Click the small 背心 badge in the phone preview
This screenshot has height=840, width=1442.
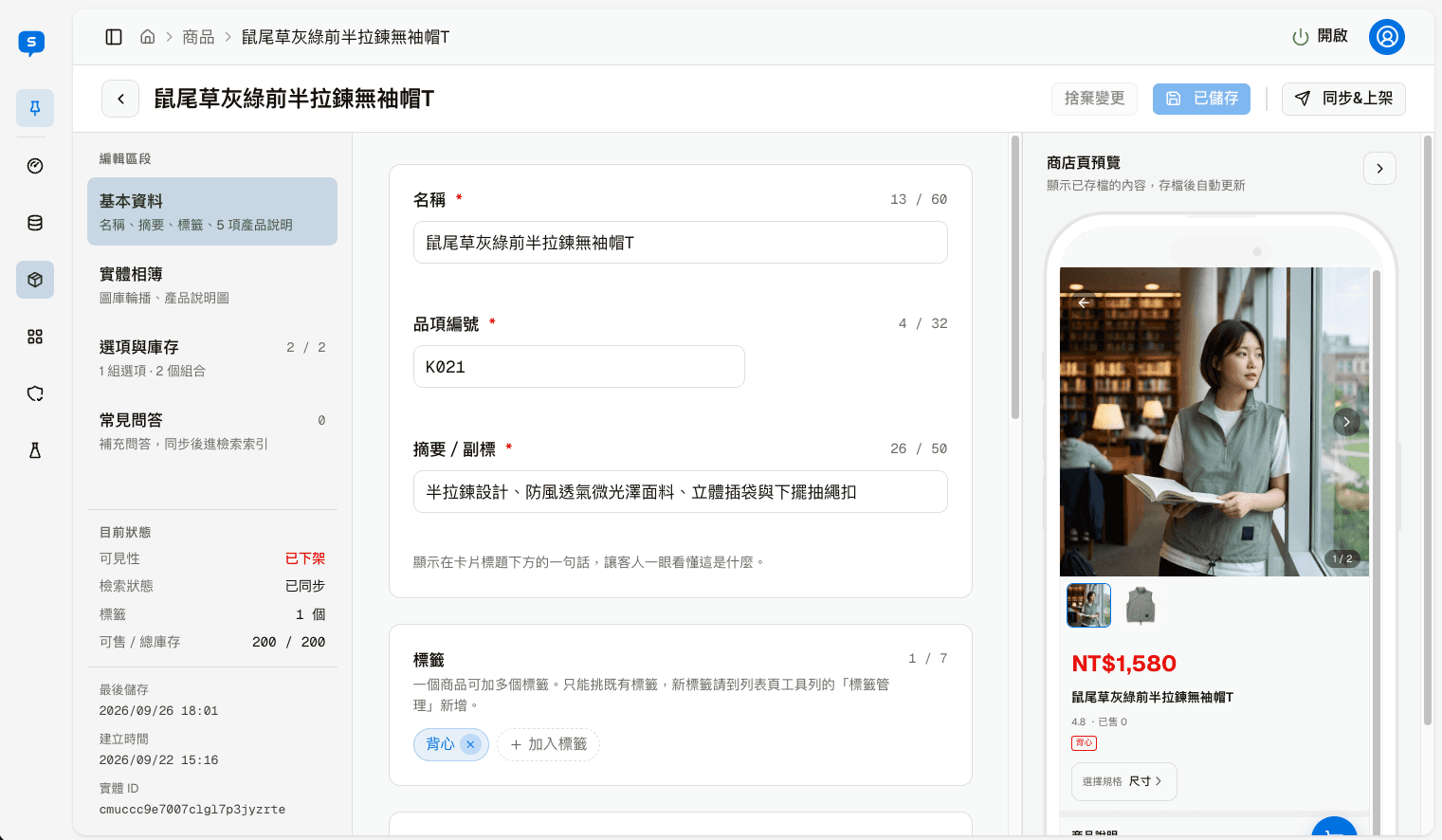click(1085, 743)
